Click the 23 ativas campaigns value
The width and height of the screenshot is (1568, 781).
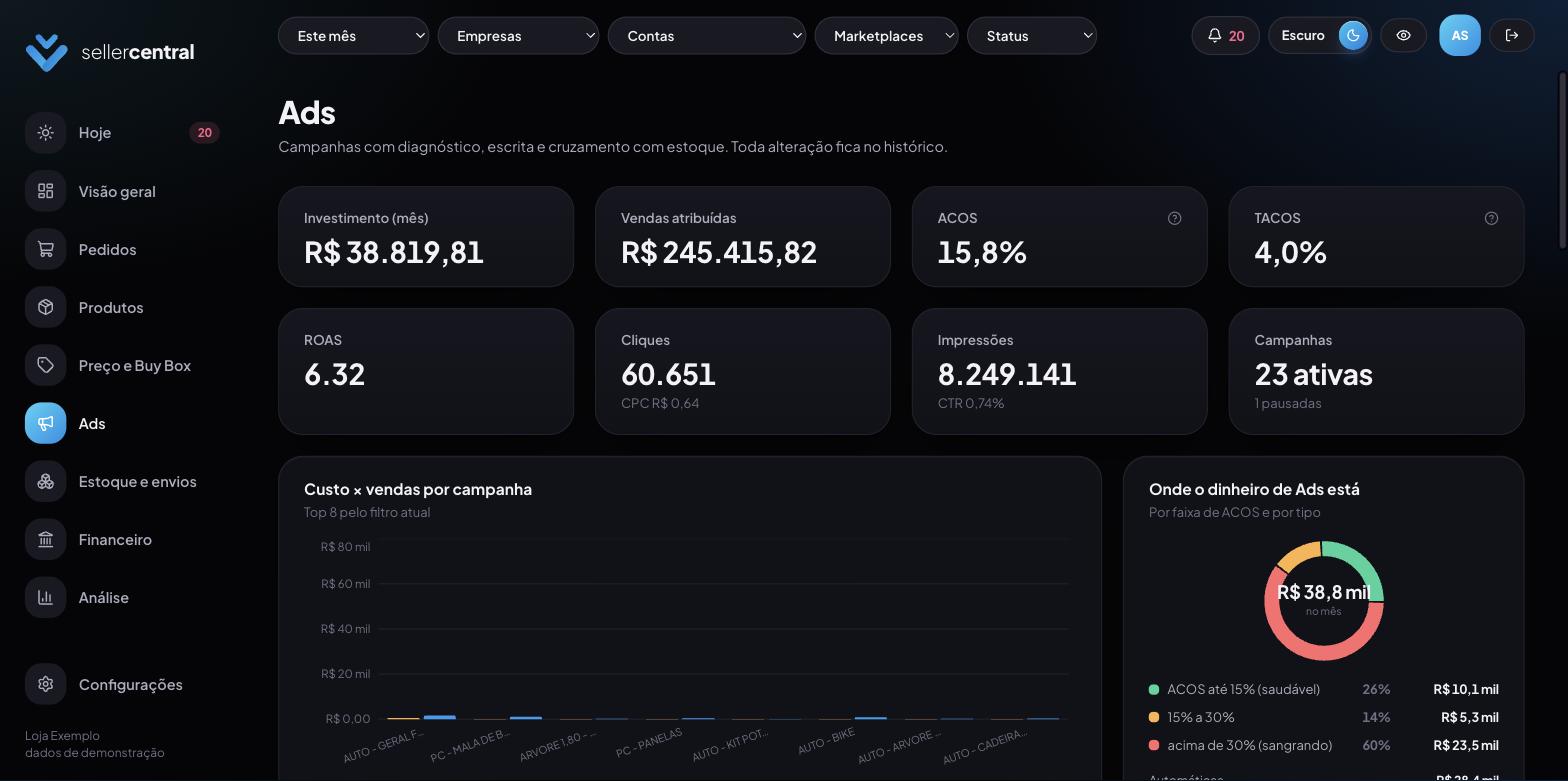coord(1314,374)
